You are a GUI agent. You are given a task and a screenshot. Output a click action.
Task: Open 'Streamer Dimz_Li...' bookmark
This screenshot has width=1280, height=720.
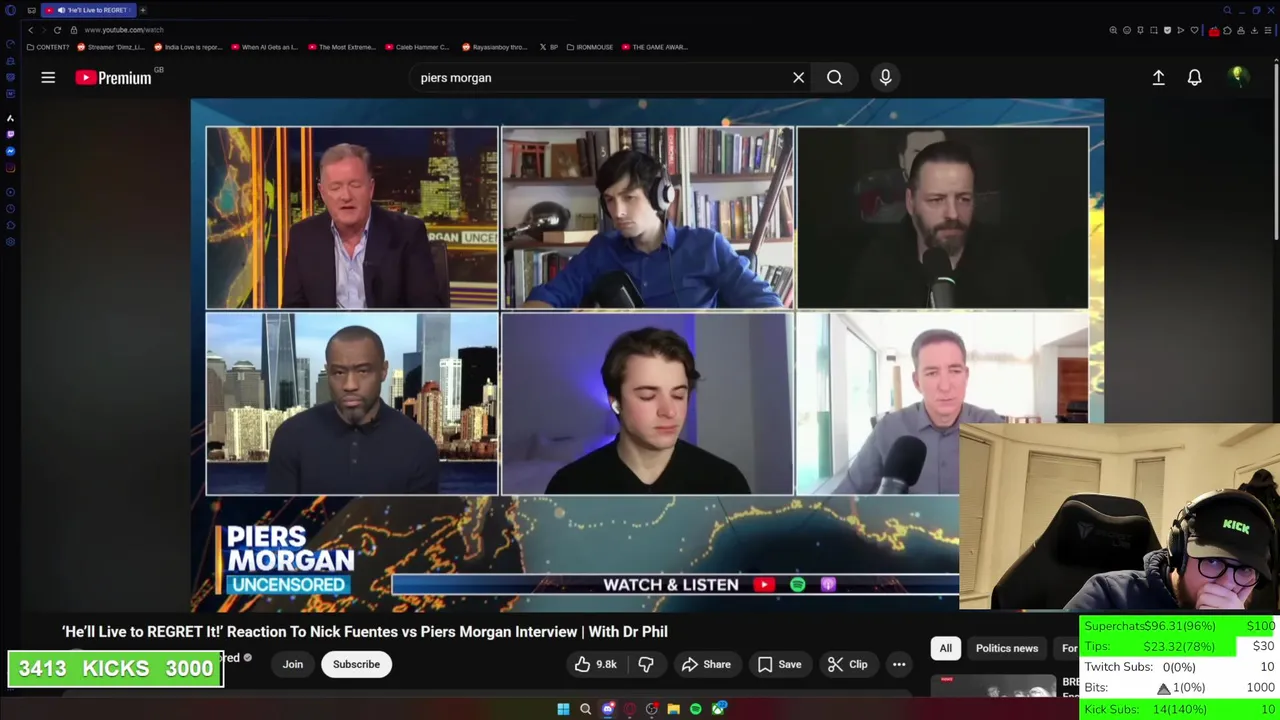pyautogui.click(x=110, y=47)
